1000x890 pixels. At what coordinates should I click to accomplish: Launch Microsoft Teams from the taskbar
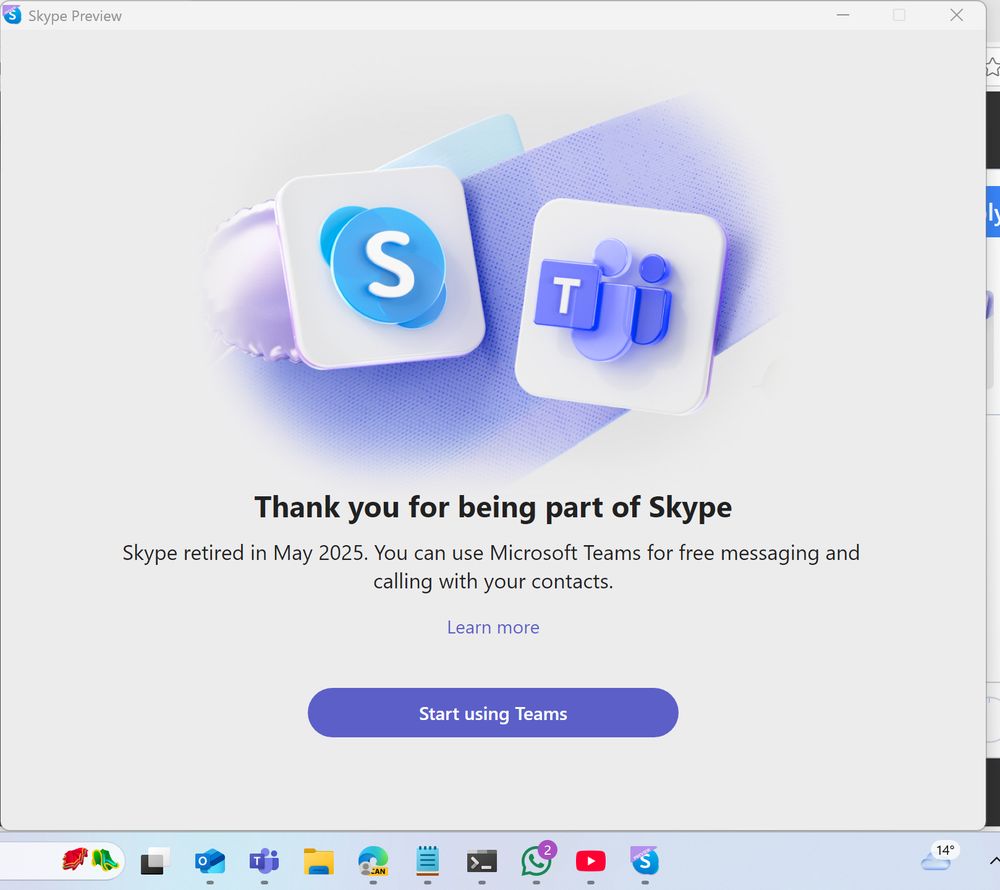tap(264, 861)
